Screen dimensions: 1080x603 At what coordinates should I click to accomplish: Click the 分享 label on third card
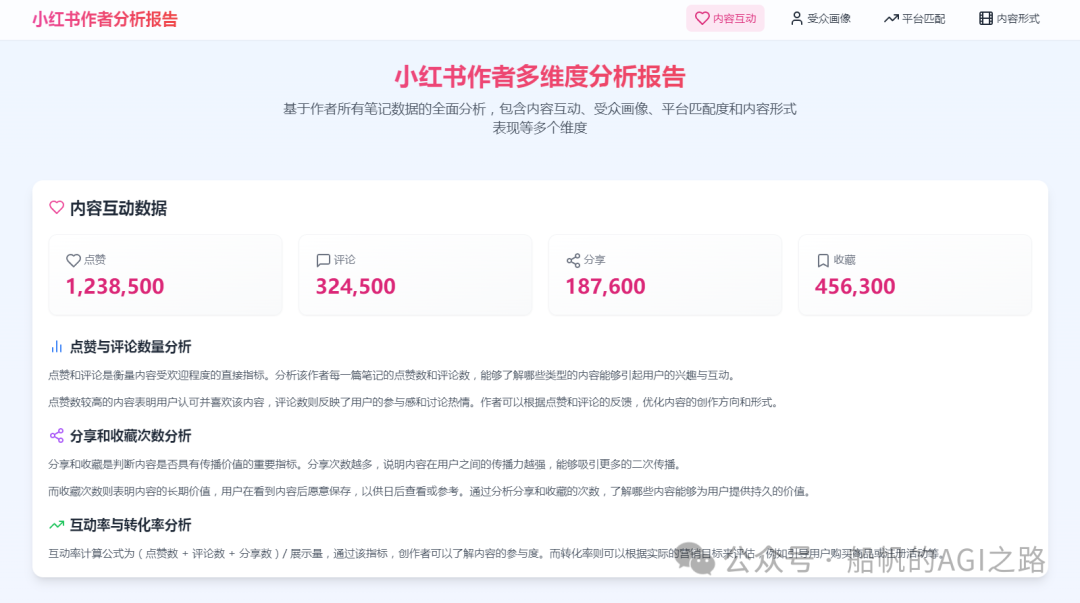(x=594, y=260)
